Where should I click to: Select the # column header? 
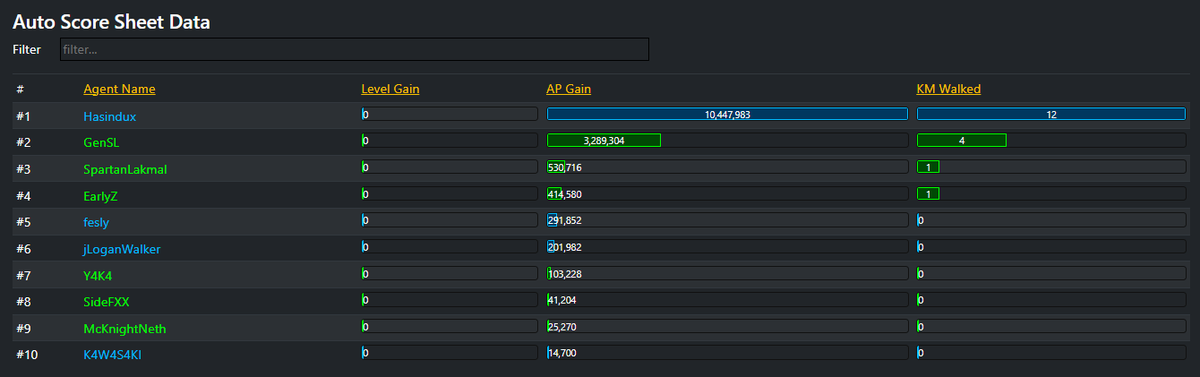pyautogui.click(x=20, y=89)
